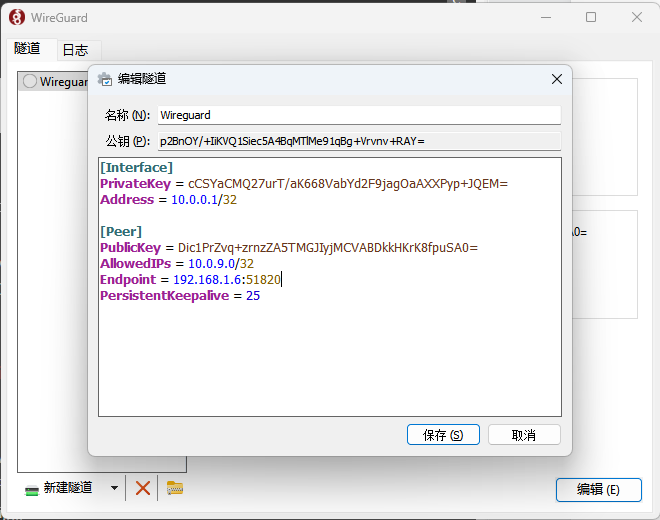Cancel editing with 取消 button
The width and height of the screenshot is (660, 520).
coord(524,435)
